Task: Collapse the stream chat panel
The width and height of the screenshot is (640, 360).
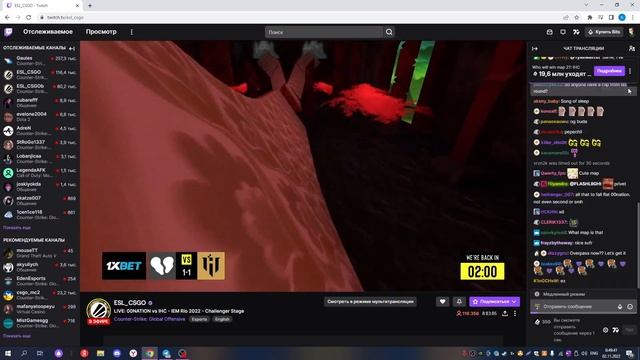Action: 535,49
